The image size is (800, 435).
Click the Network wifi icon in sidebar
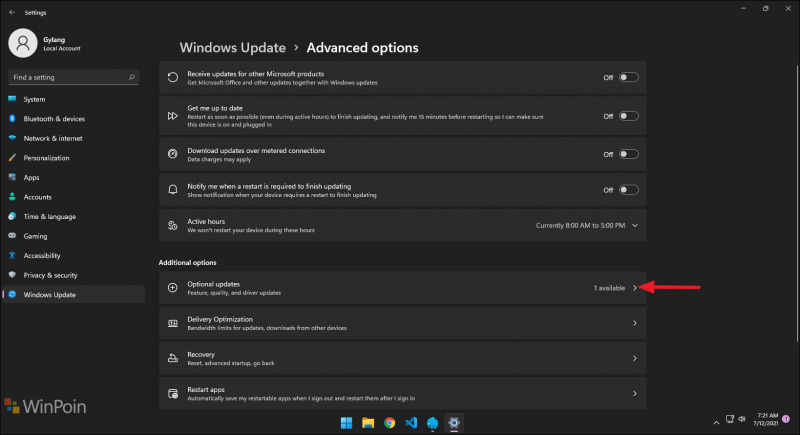coord(12,138)
